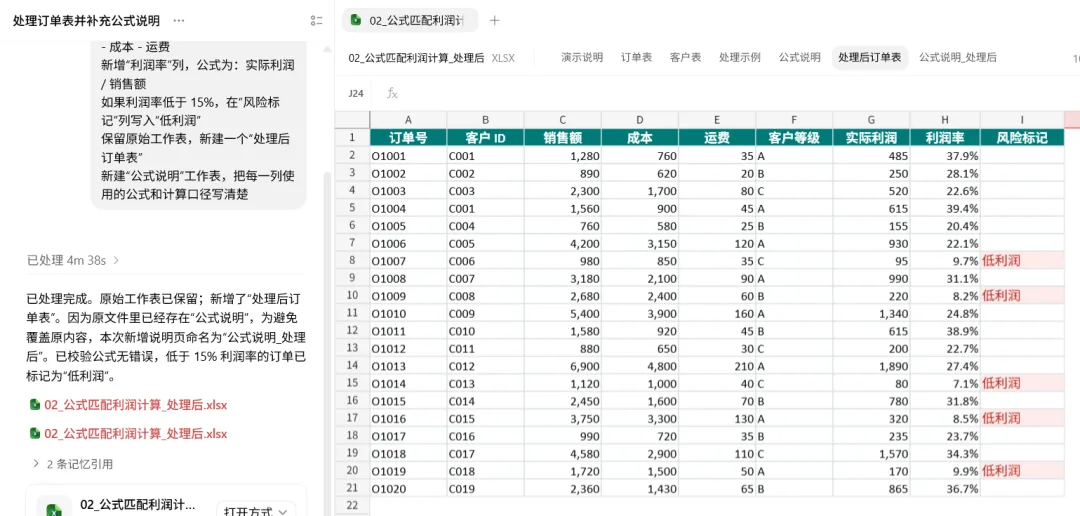Select row 8 header
This screenshot has width=1080, height=516.
pos(352,260)
